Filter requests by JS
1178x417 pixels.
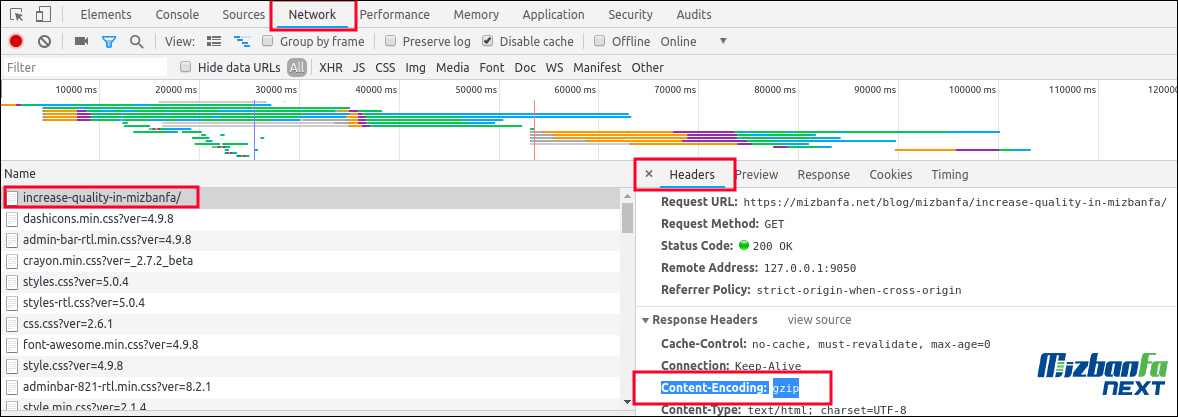point(359,68)
